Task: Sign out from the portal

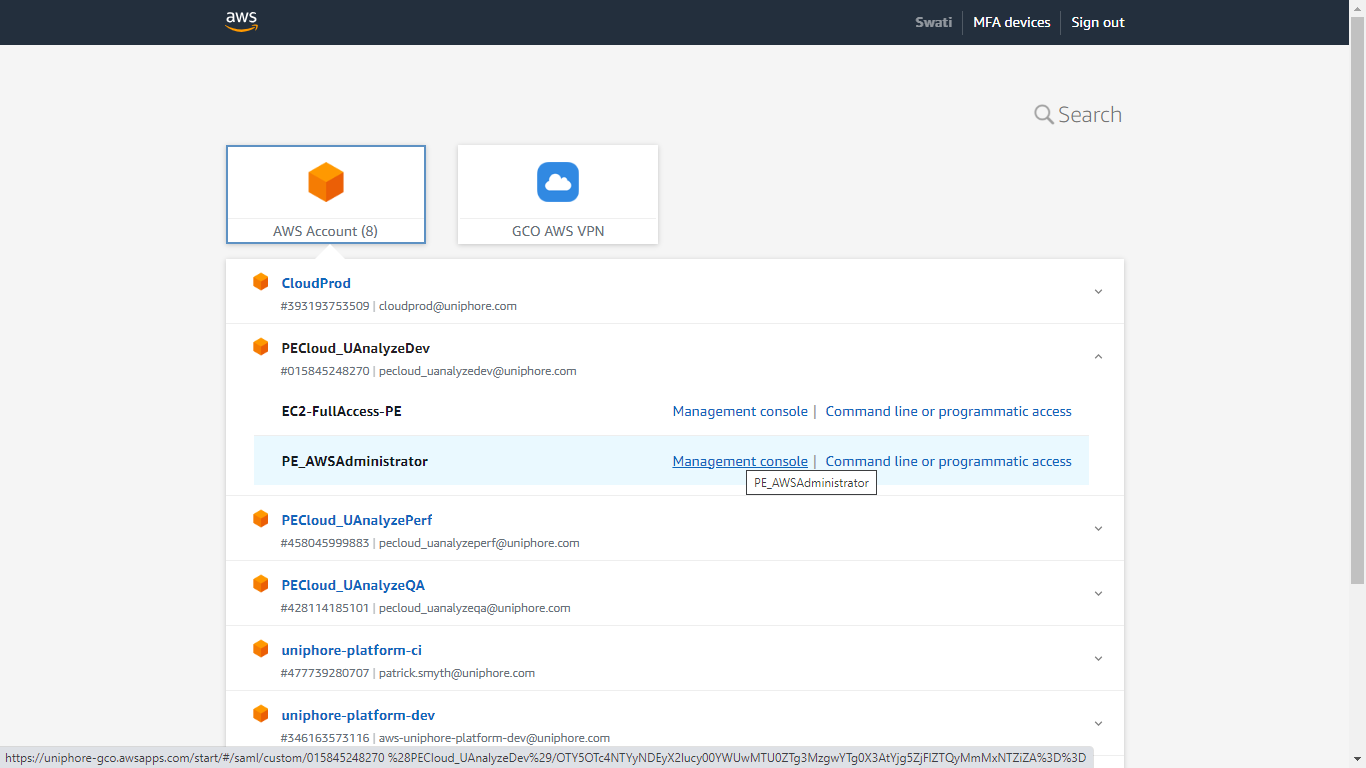Action: (1098, 22)
